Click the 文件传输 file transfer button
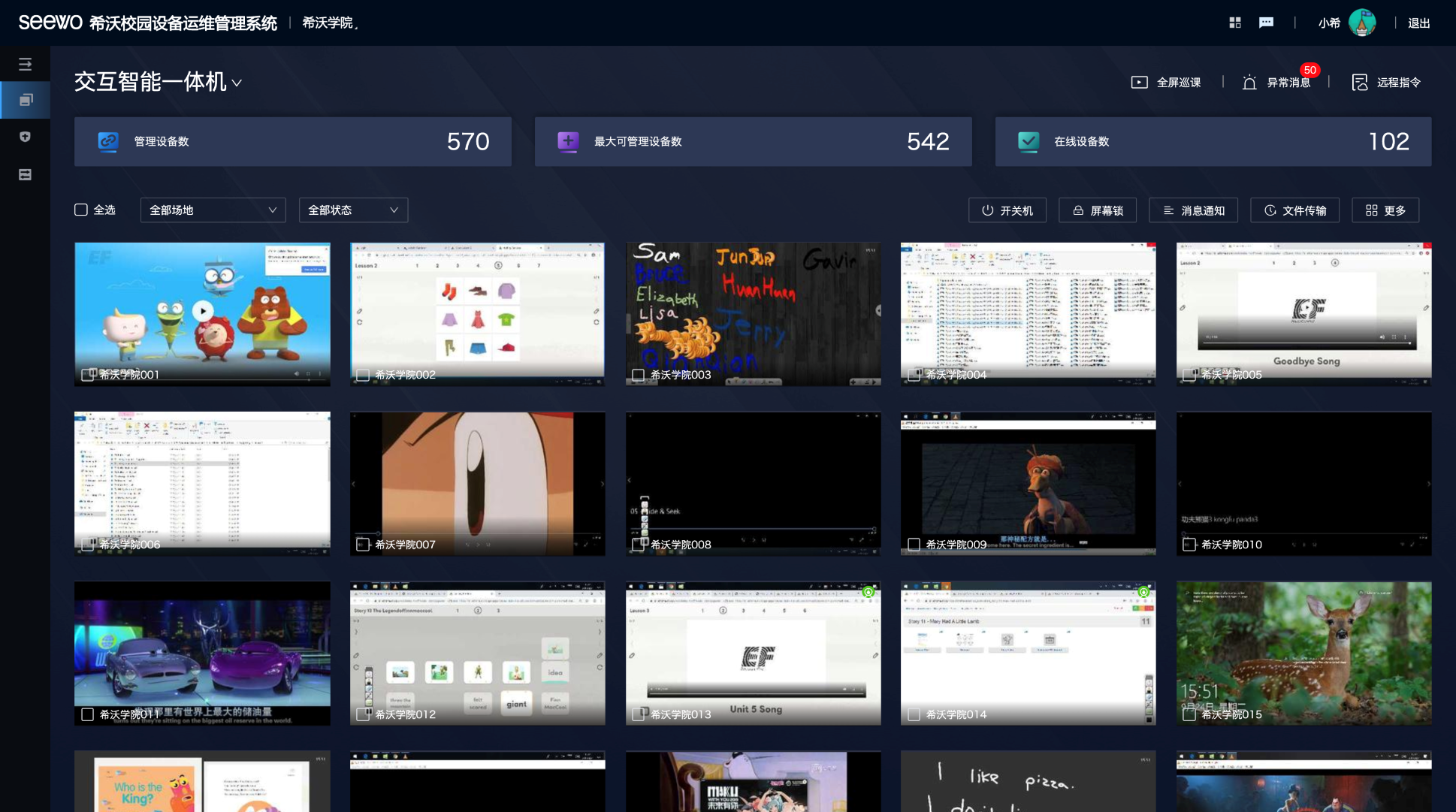1456x812 pixels. pyautogui.click(x=1295, y=210)
